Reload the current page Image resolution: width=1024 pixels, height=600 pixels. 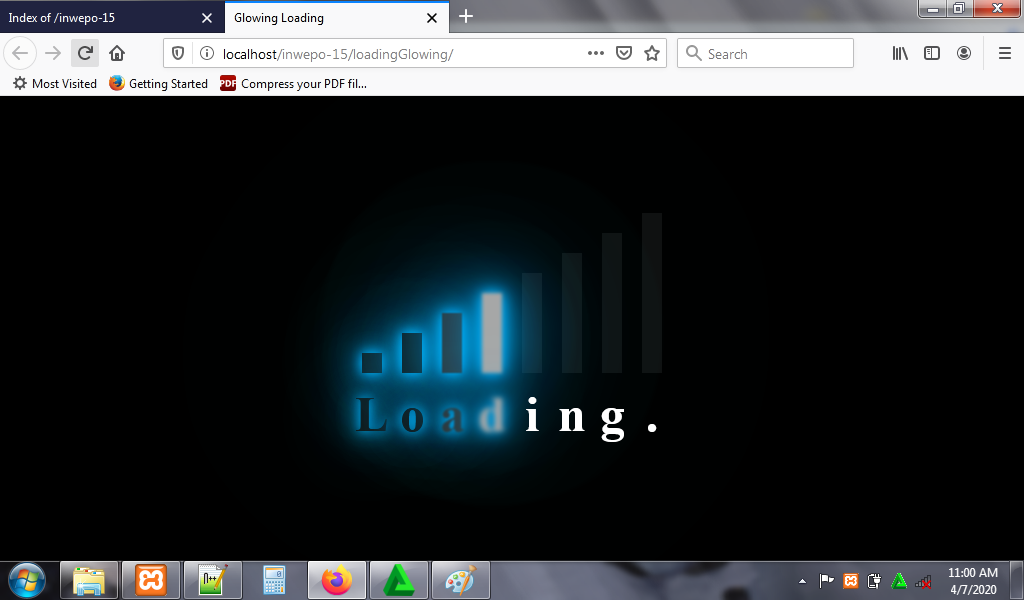click(85, 53)
